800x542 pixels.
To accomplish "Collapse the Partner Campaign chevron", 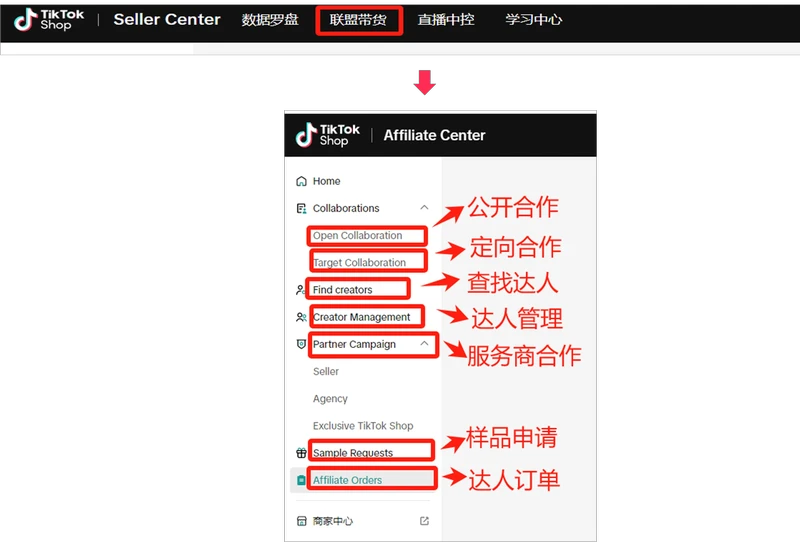I will coord(424,344).
